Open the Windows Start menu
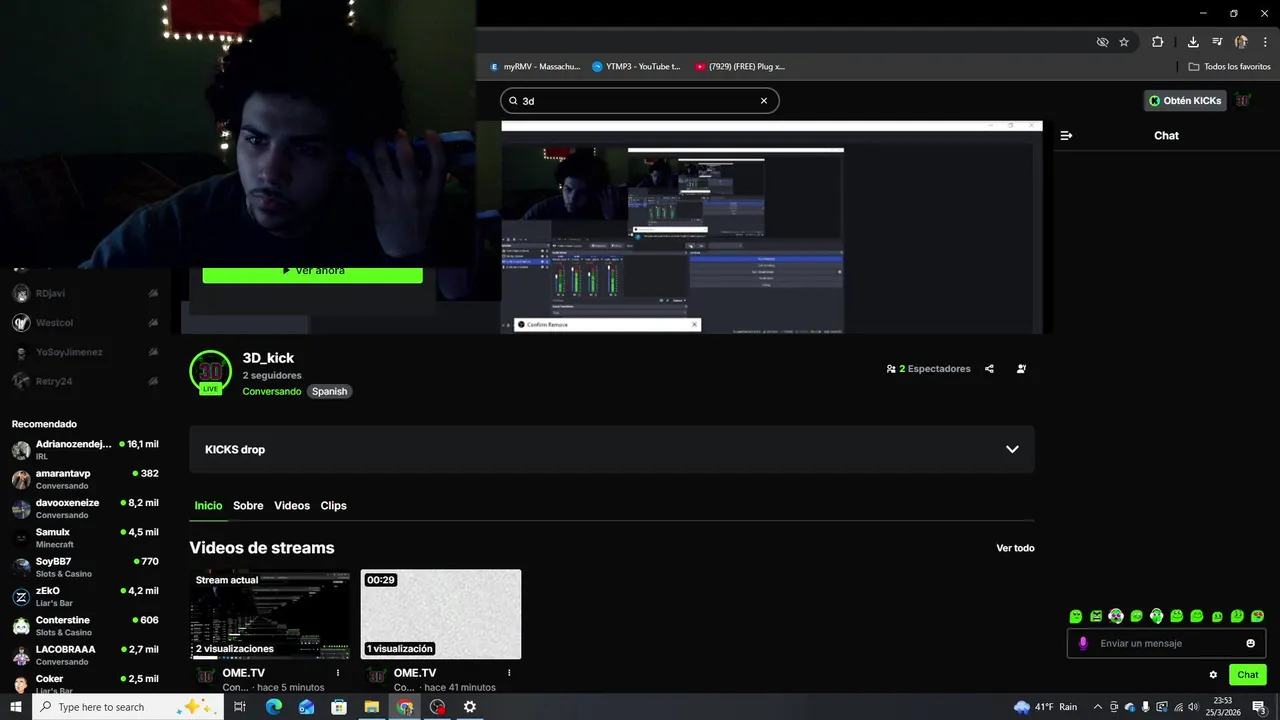This screenshot has height=720, width=1280. click(16, 707)
